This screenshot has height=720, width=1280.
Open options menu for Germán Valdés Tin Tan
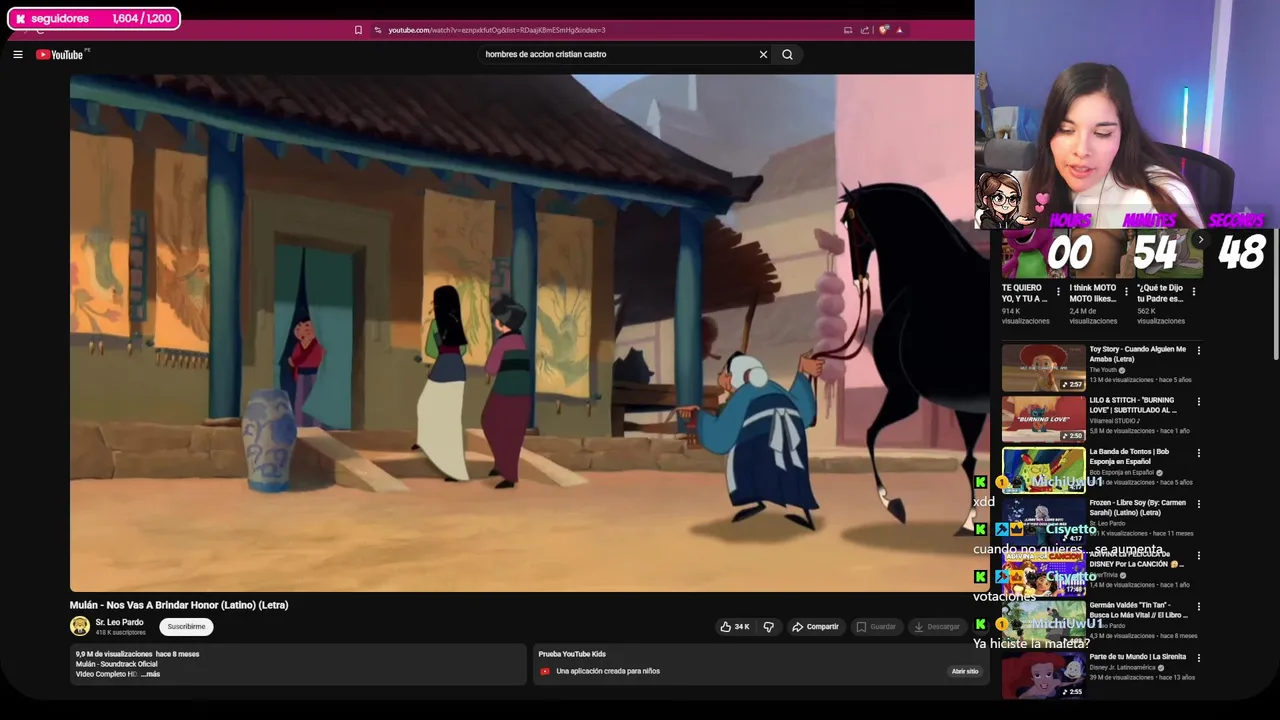click(1198, 606)
